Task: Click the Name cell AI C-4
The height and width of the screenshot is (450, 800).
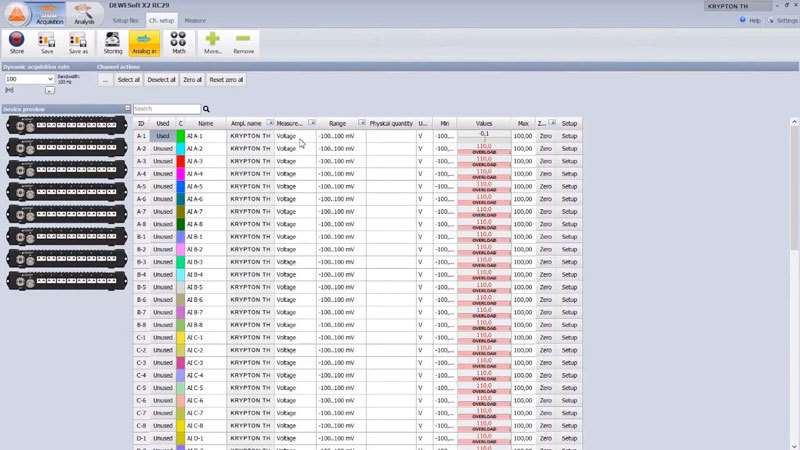Action: tap(206, 375)
